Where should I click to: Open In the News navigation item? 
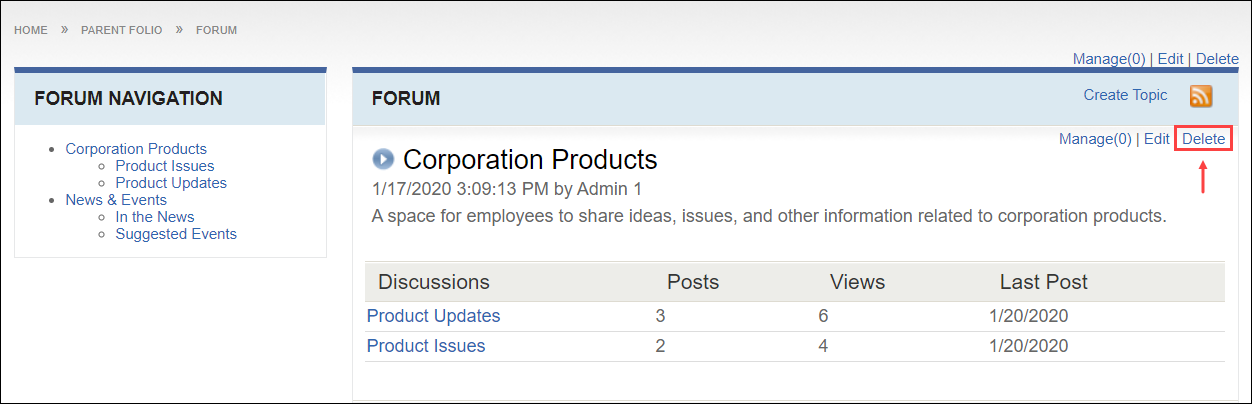point(155,217)
